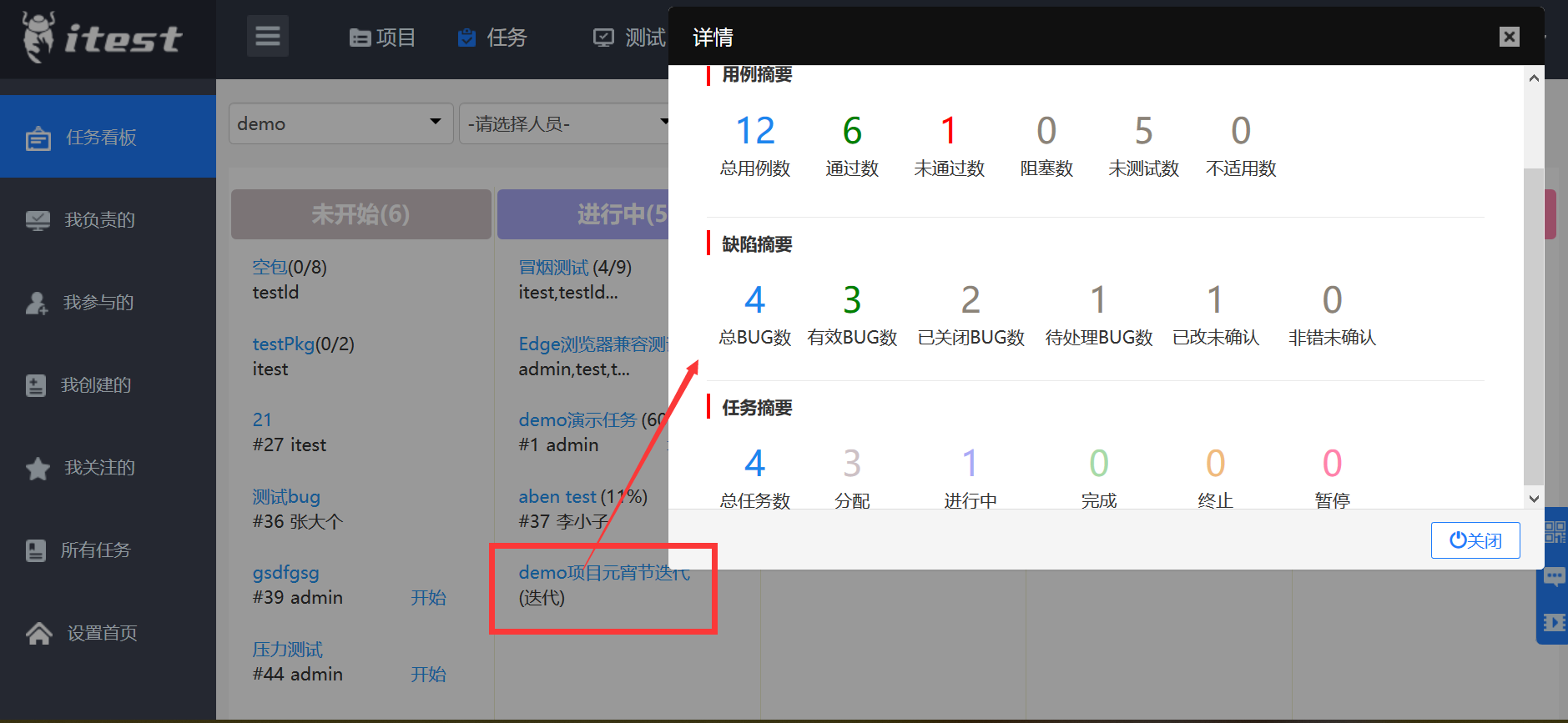1568x723 pixels.
Task: Open 设置首页 sidebar item
Action: (x=108, y=633)
